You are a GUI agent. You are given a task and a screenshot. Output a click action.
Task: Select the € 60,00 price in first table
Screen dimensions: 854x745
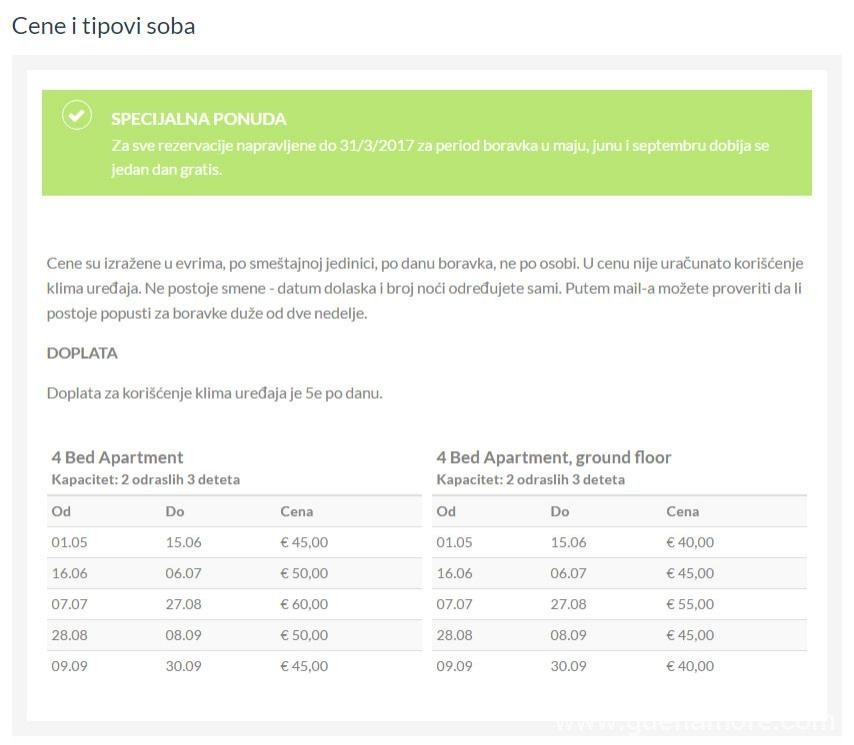(x=304, y=604)
